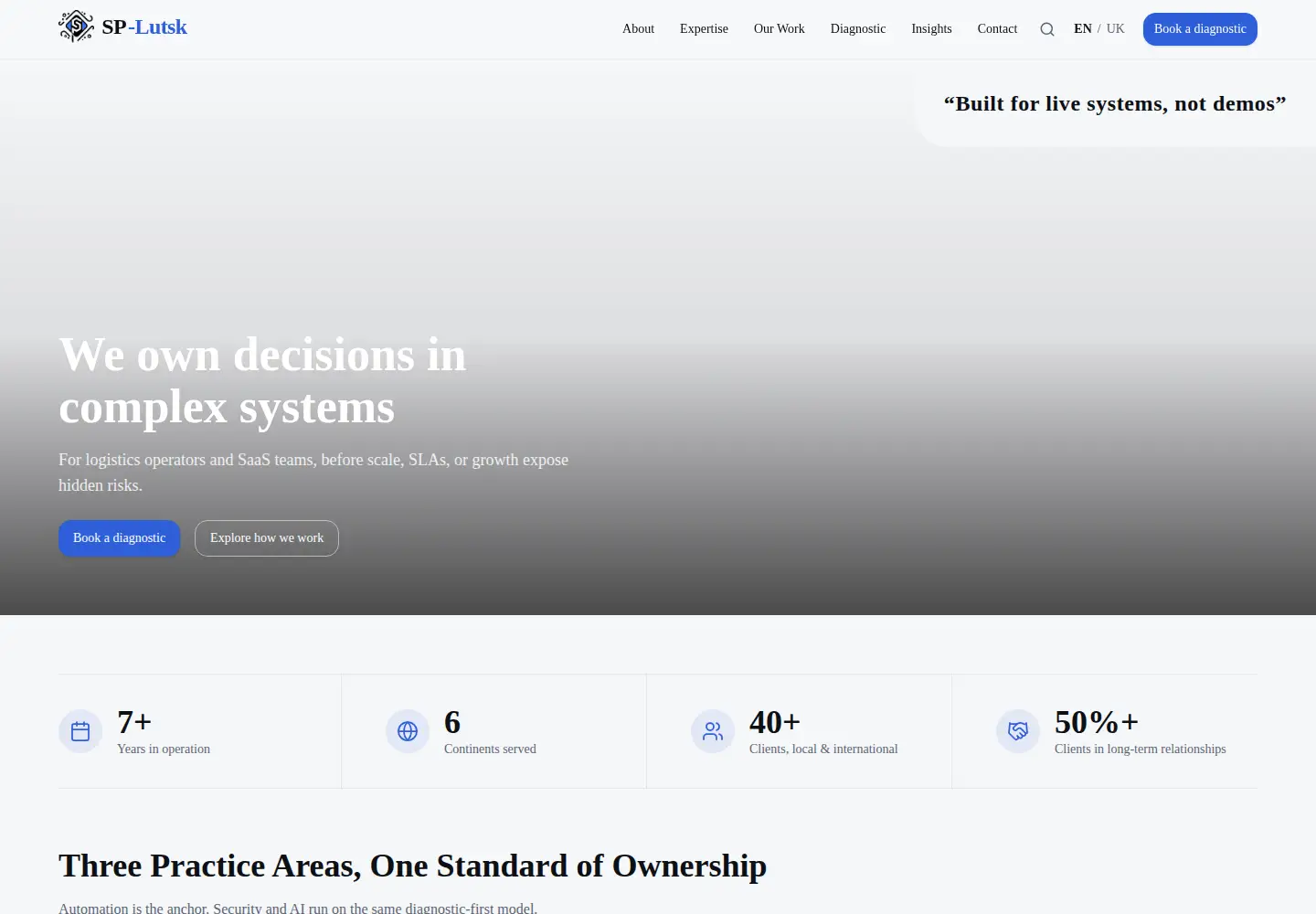Image resolution: width=1316 pixels, height=914 pixels.
Task: Click the handshake icon beside long-term relationships
Action: (1018, 731)
